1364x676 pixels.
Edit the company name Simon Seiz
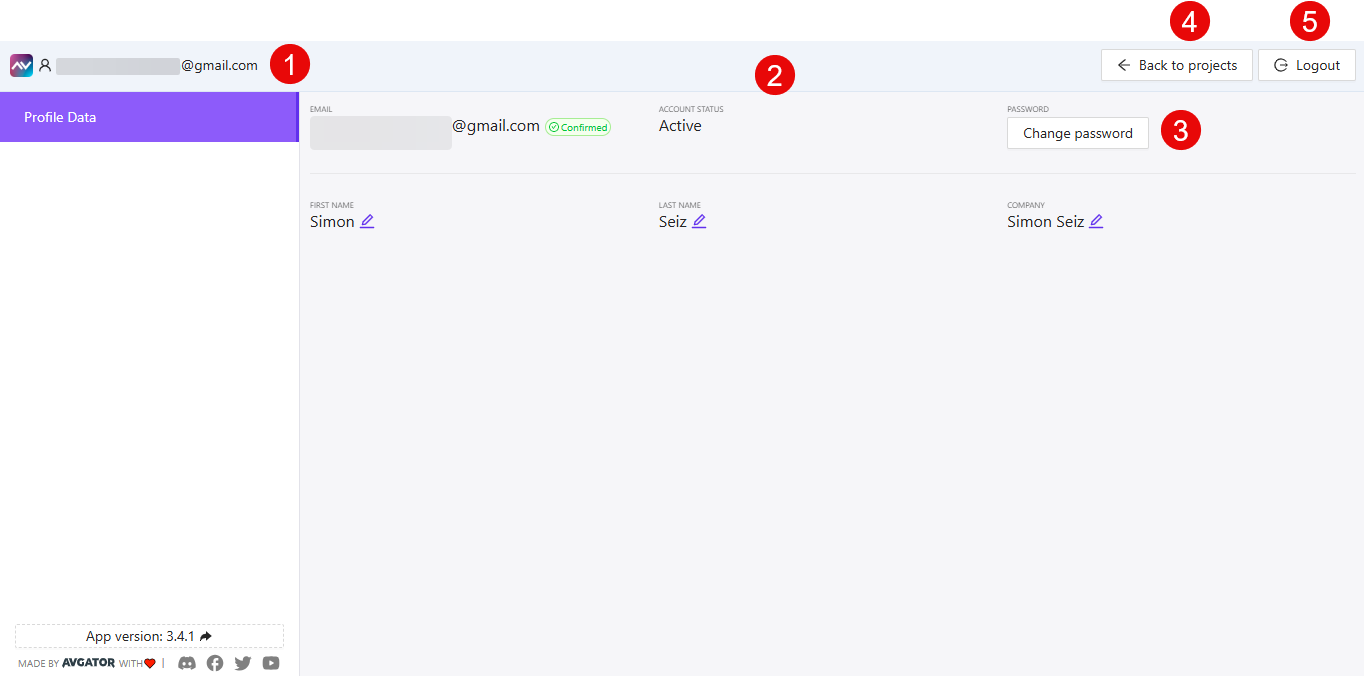tap(1095, 220)
